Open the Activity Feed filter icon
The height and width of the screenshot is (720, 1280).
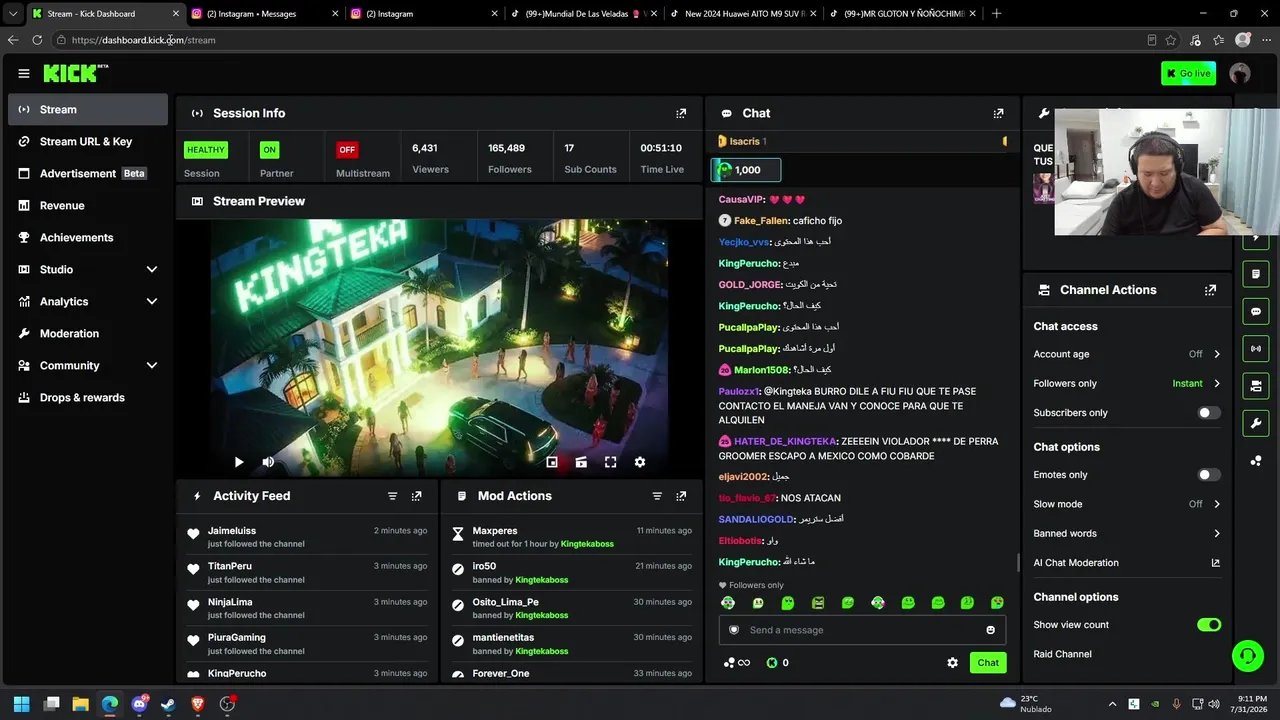click(x=392, y=496)
